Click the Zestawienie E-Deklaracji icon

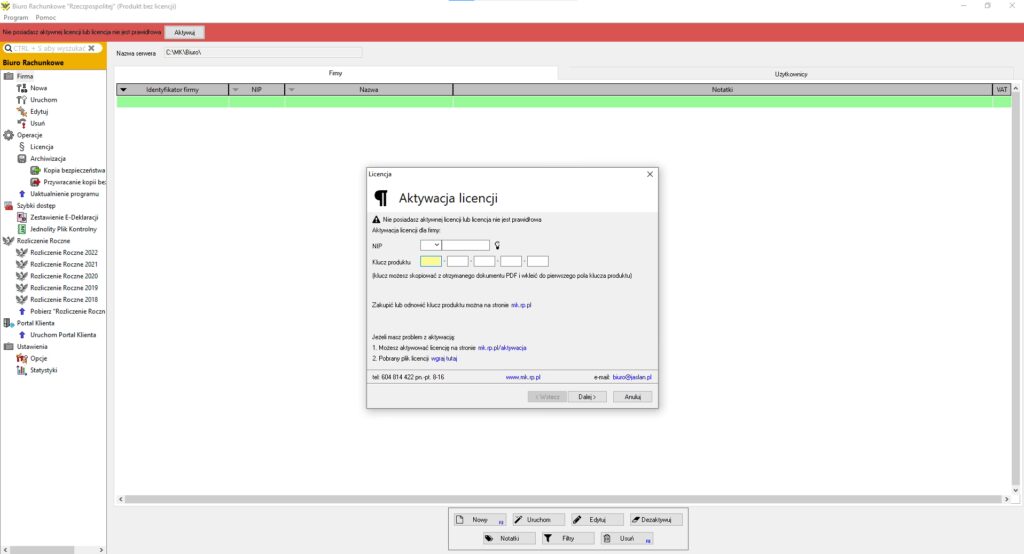[22, 217]
